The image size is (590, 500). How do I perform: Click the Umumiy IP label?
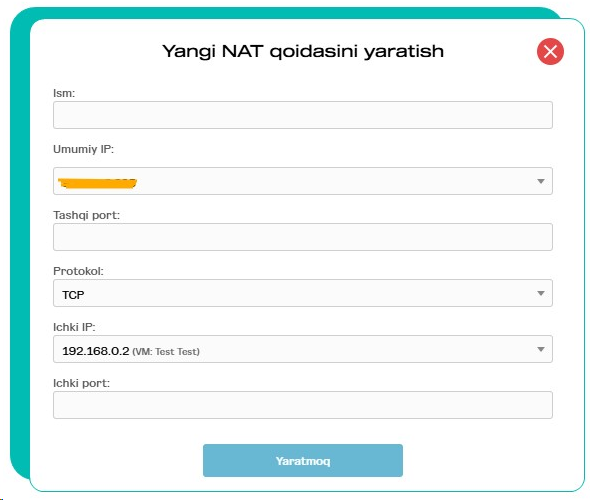pos(83,149)
